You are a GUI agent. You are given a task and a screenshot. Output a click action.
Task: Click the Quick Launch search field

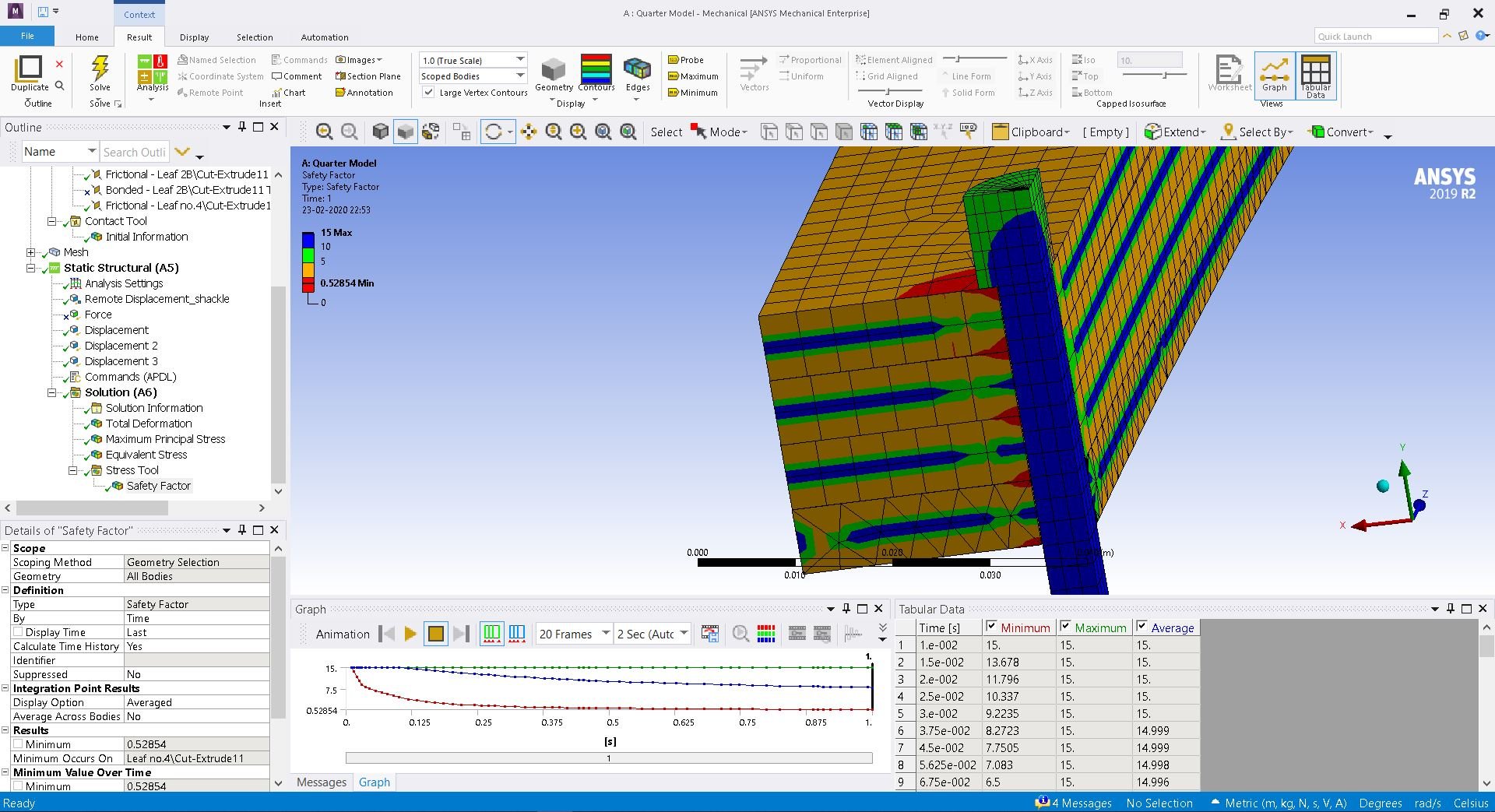pos(1376,37)
